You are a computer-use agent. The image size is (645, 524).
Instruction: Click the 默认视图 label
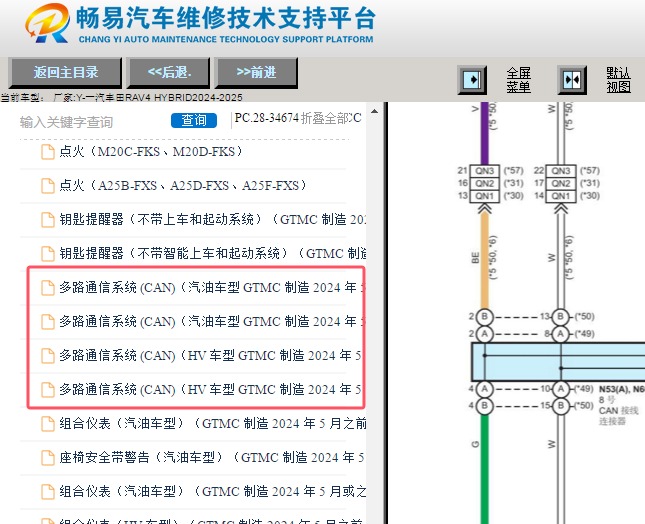pos(618,80)
